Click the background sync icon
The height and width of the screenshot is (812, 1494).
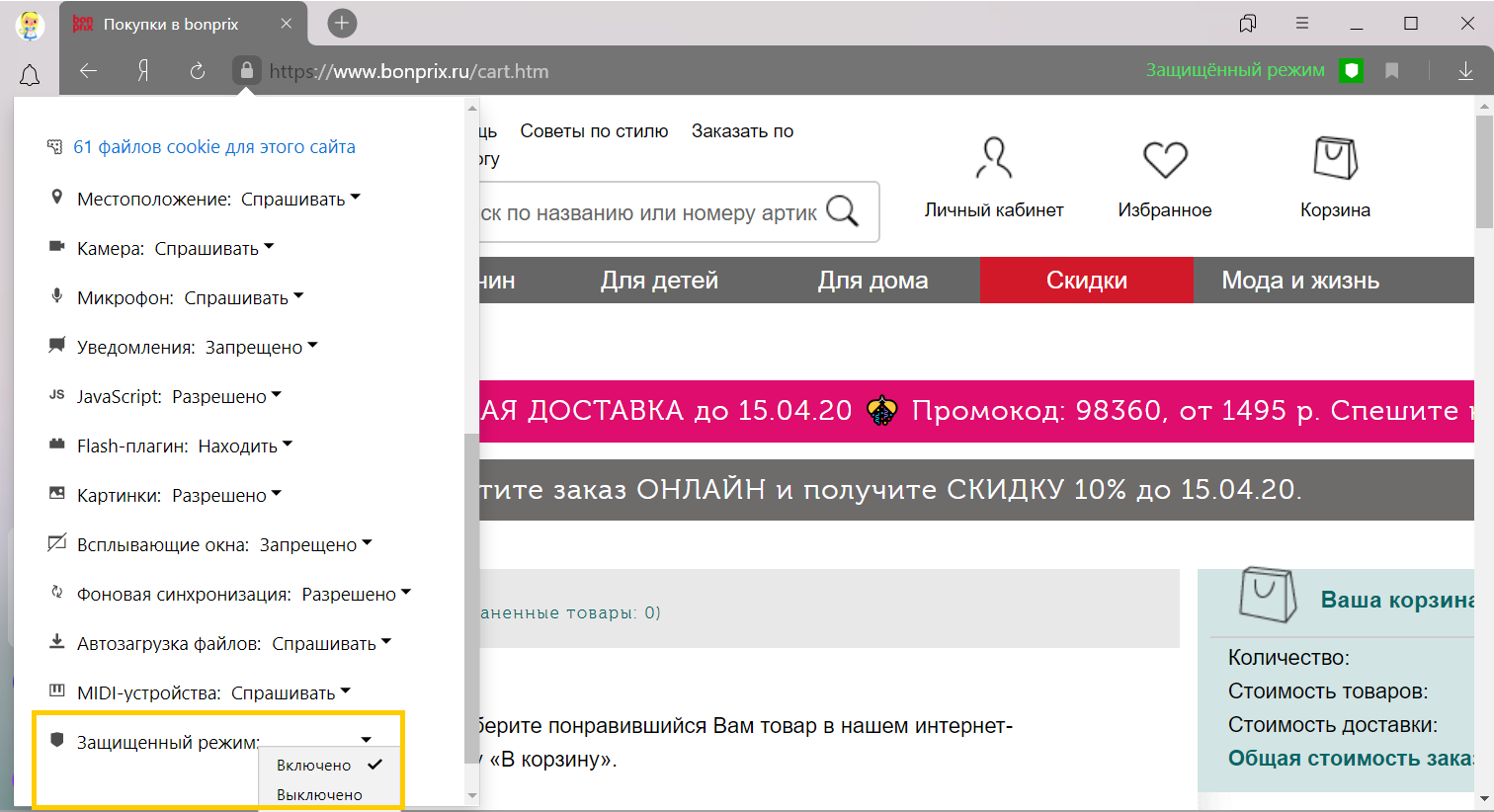(57, 593)
